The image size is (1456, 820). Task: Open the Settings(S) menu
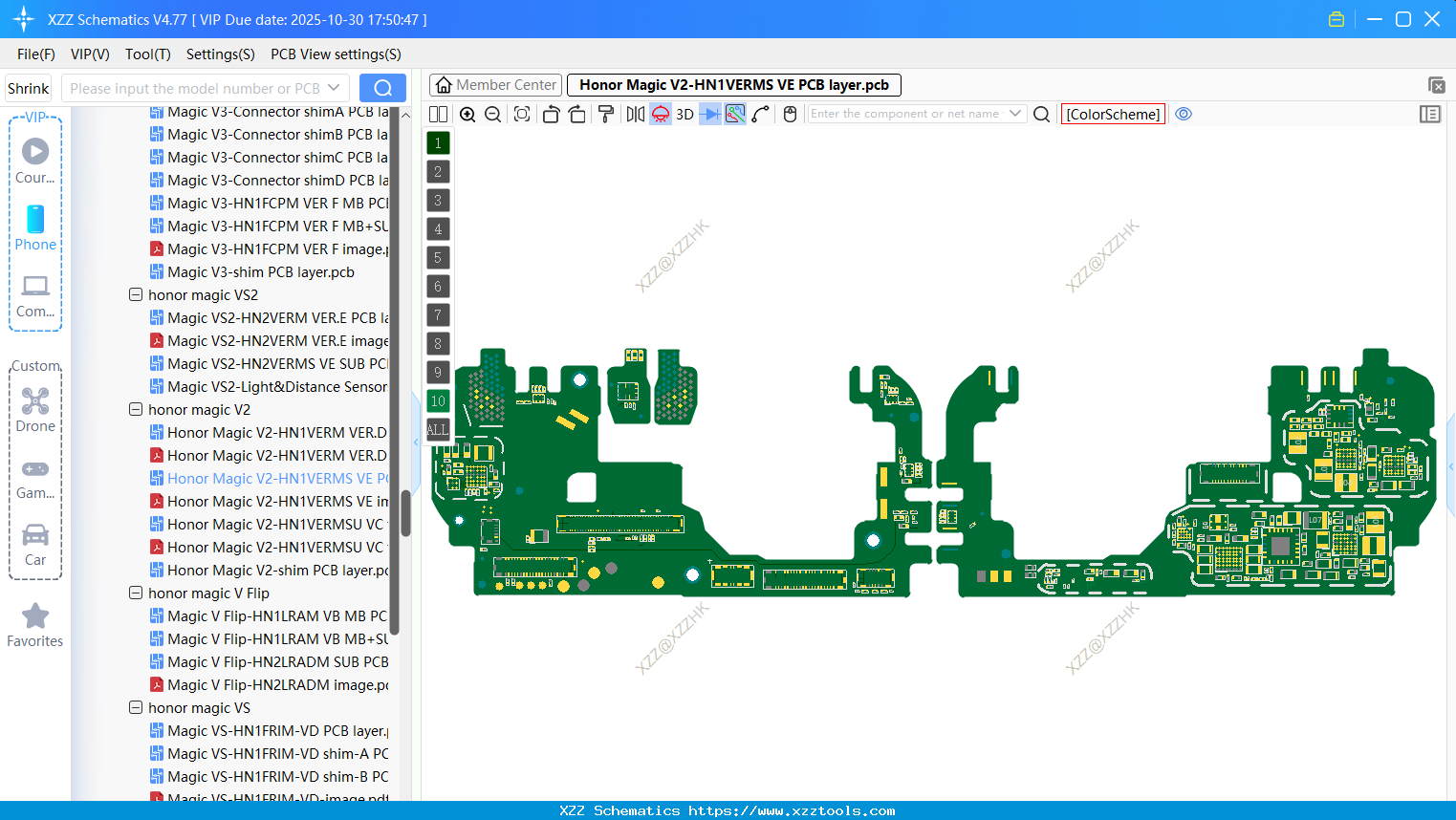click(x=221, y=54)
